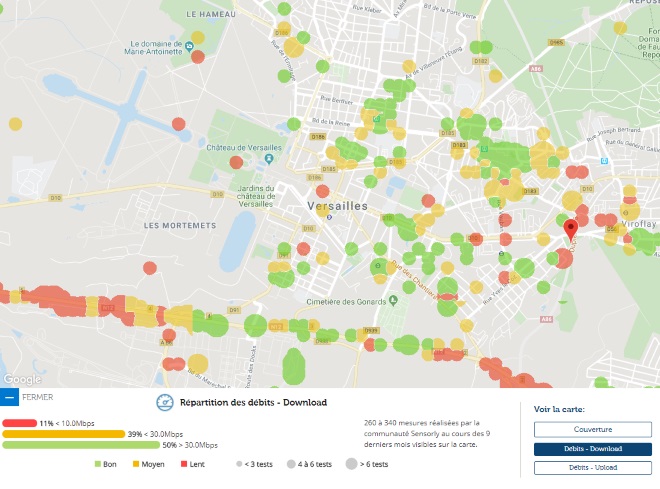The image size is (660, 489).
Task: Switch to Débits - Upload map
Action: pyautogui.click(x=593, y=468)
